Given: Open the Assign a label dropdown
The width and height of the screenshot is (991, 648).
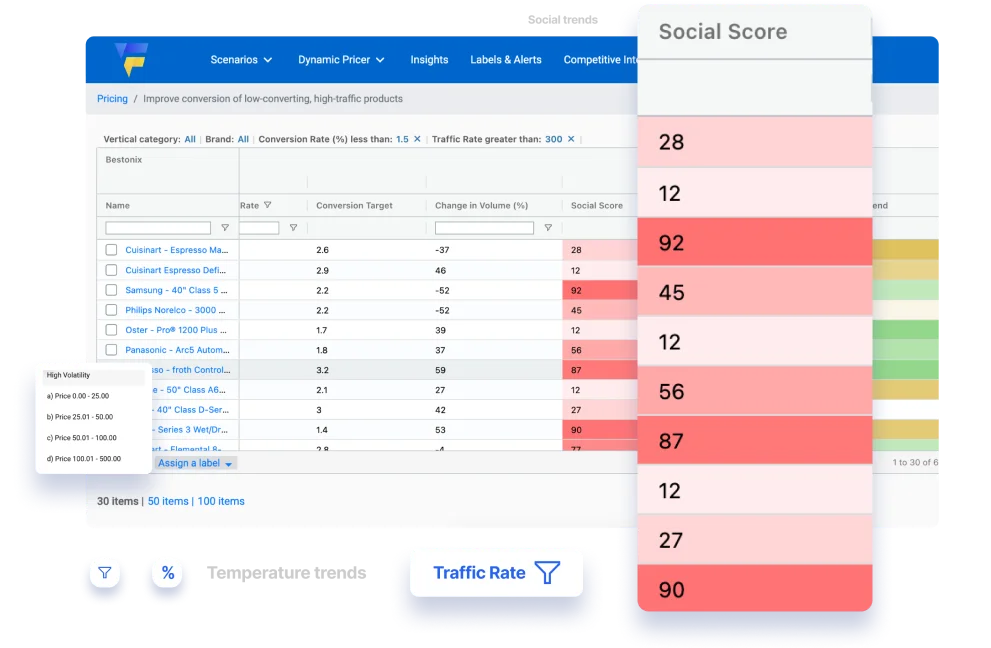Looking at the screenshot, I should 196,463.
